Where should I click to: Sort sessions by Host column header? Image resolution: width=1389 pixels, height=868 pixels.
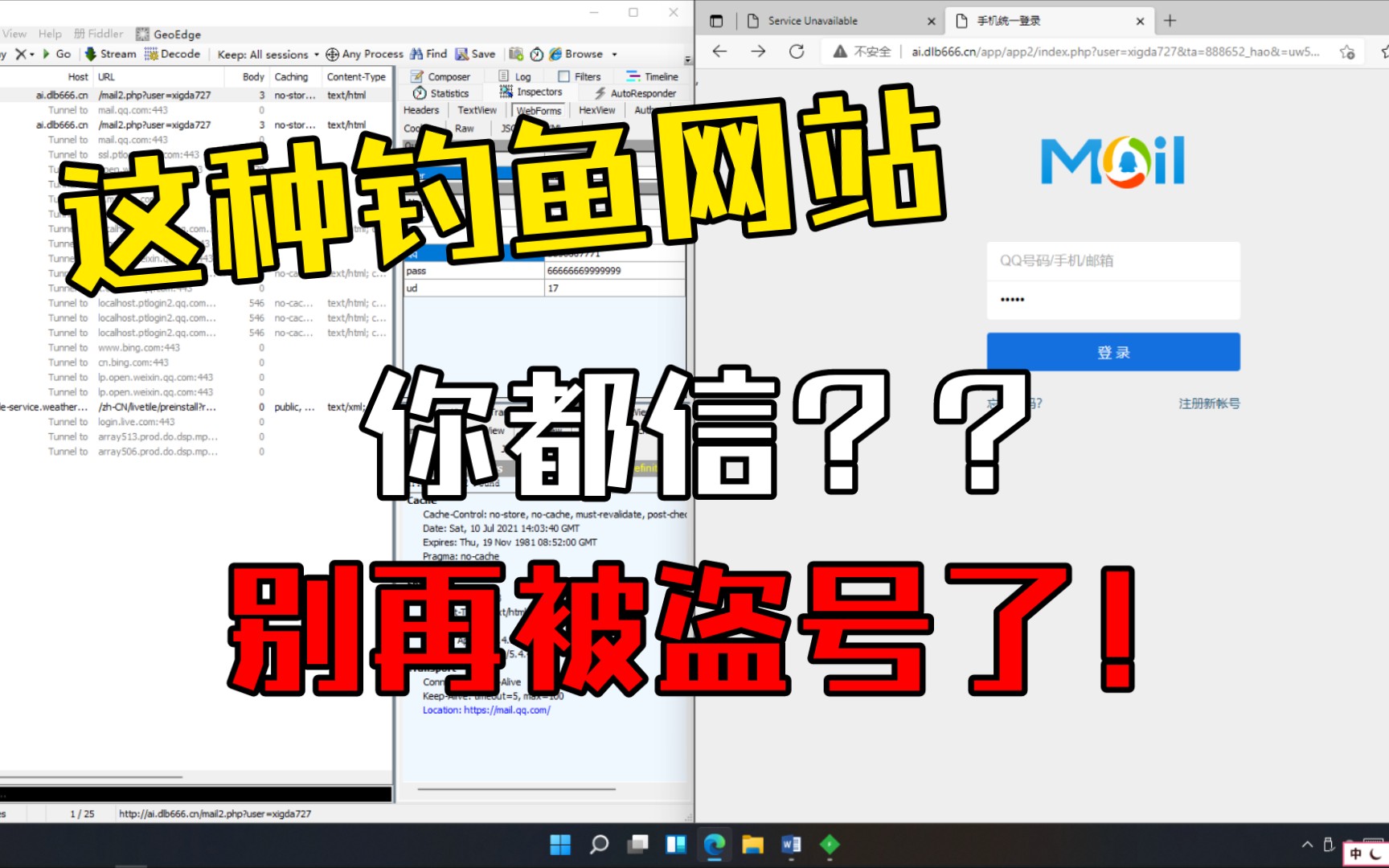78,76
